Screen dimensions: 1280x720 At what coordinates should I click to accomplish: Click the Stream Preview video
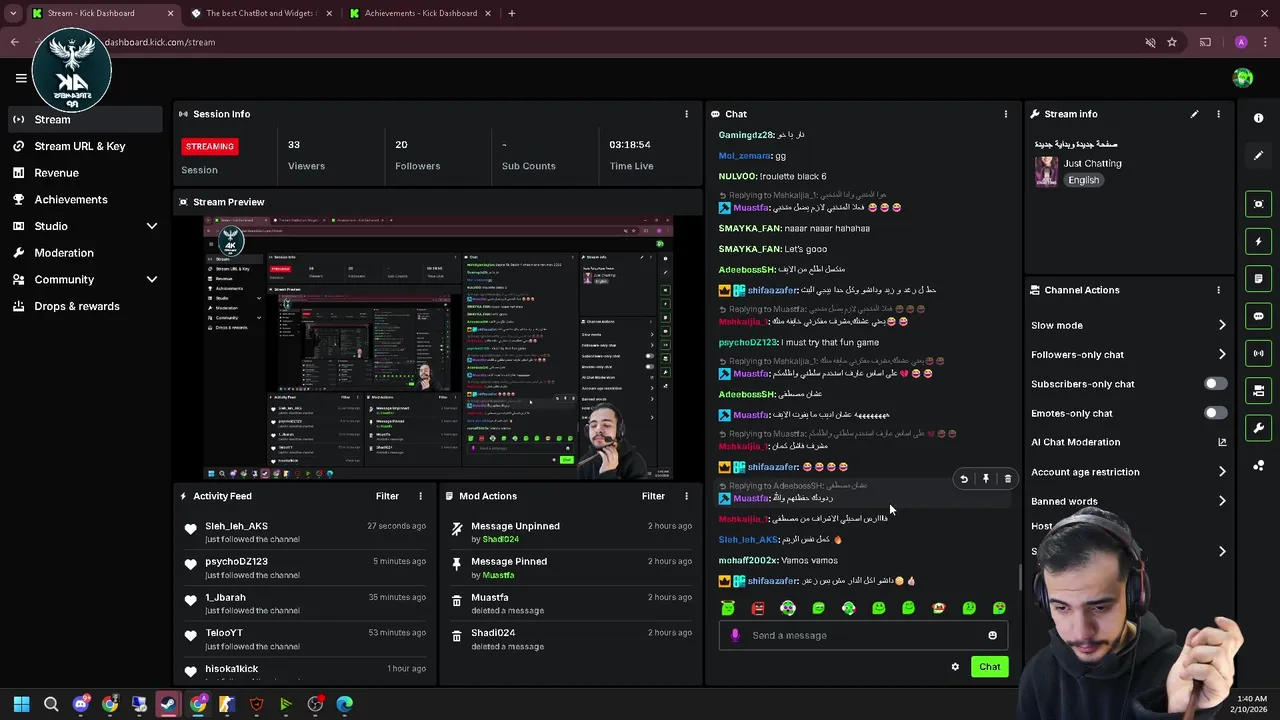(x=438, y=348)
